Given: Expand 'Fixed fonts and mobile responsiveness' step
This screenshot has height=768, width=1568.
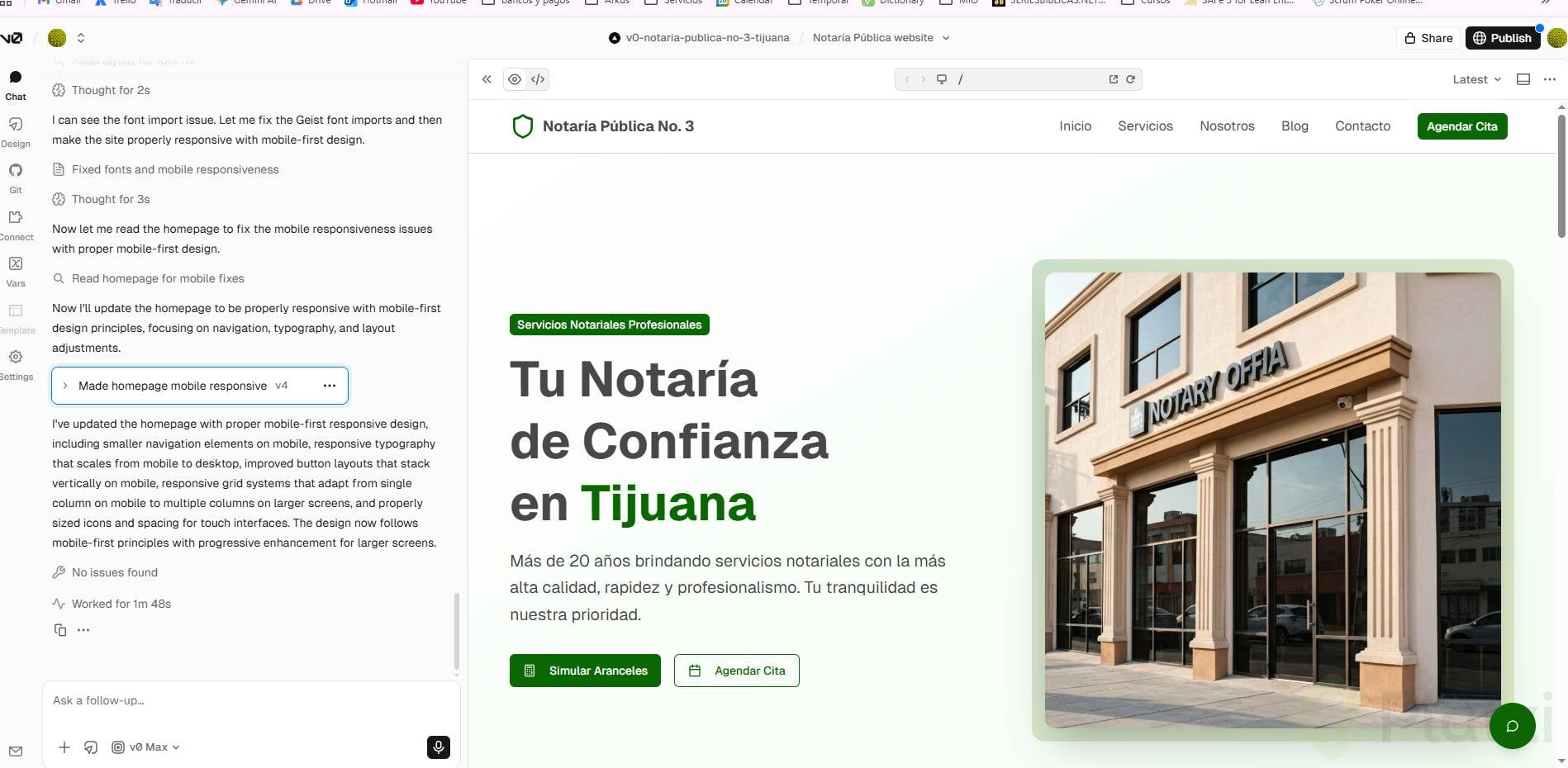Looking at the screenshot, I should coord(166,169).
